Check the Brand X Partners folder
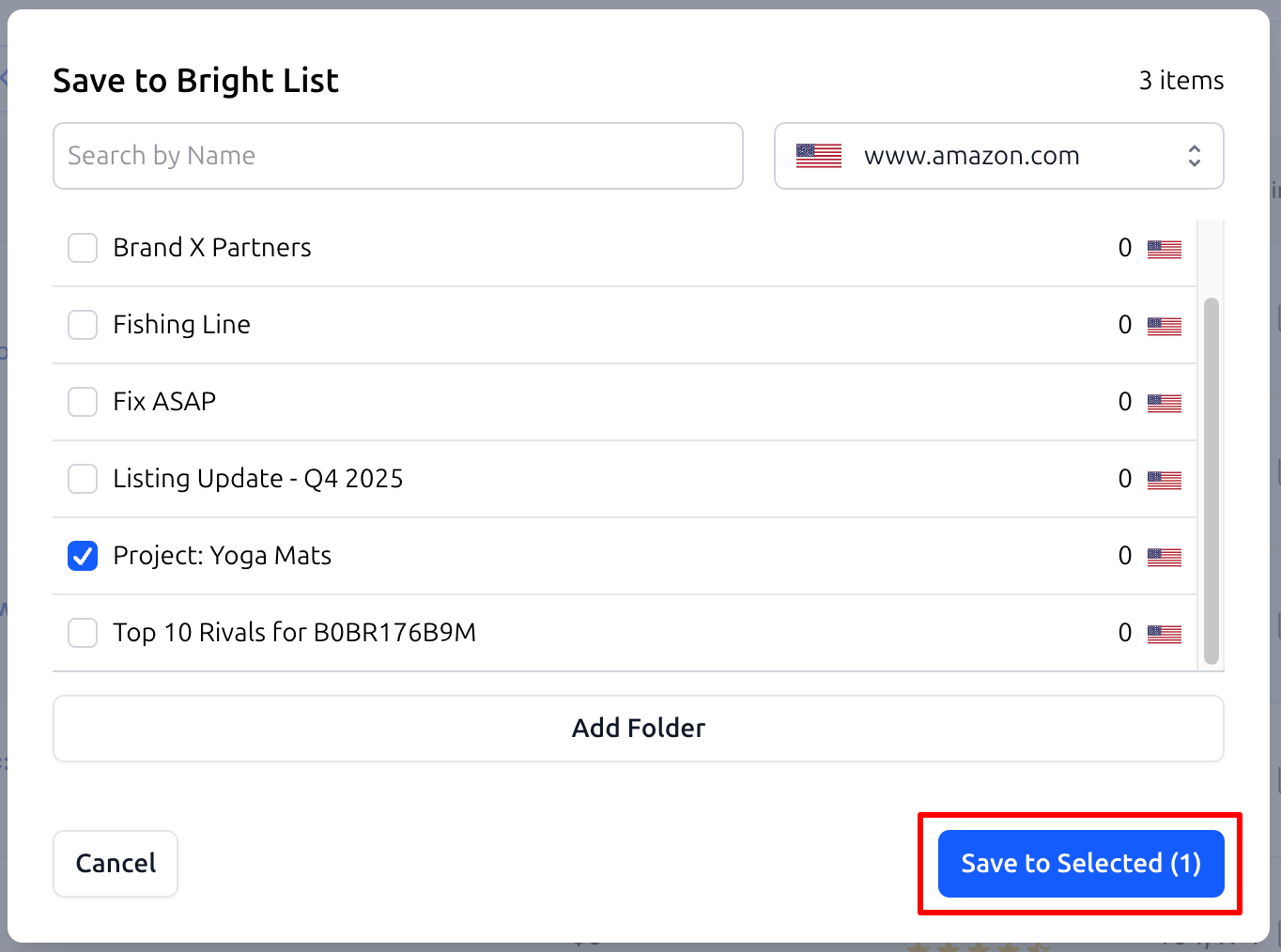 click(x=83, y=248)
